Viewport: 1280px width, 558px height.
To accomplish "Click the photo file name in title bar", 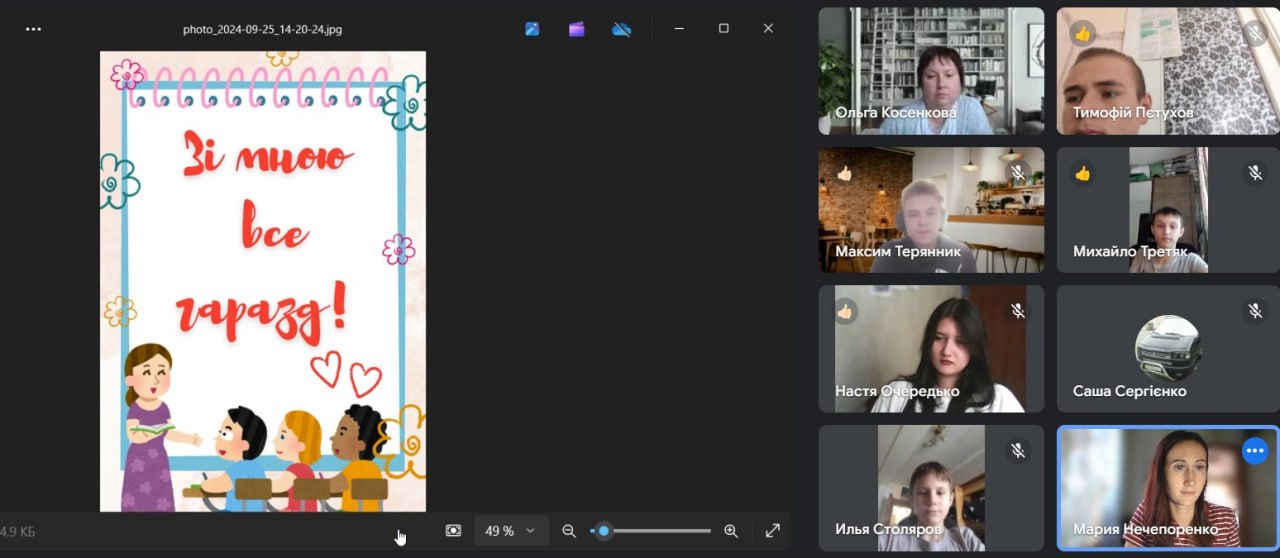I will pos(262,29).
